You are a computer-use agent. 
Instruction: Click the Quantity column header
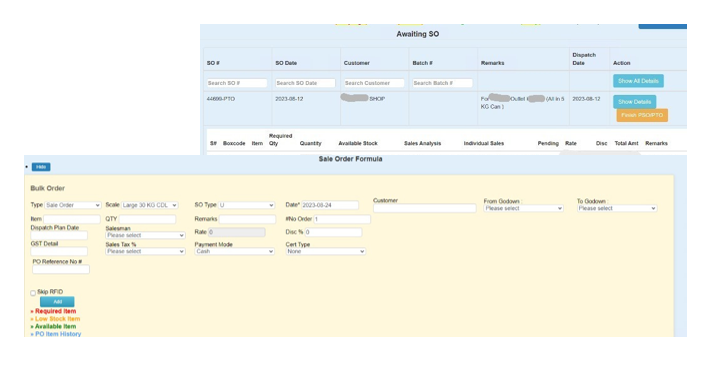310,143
